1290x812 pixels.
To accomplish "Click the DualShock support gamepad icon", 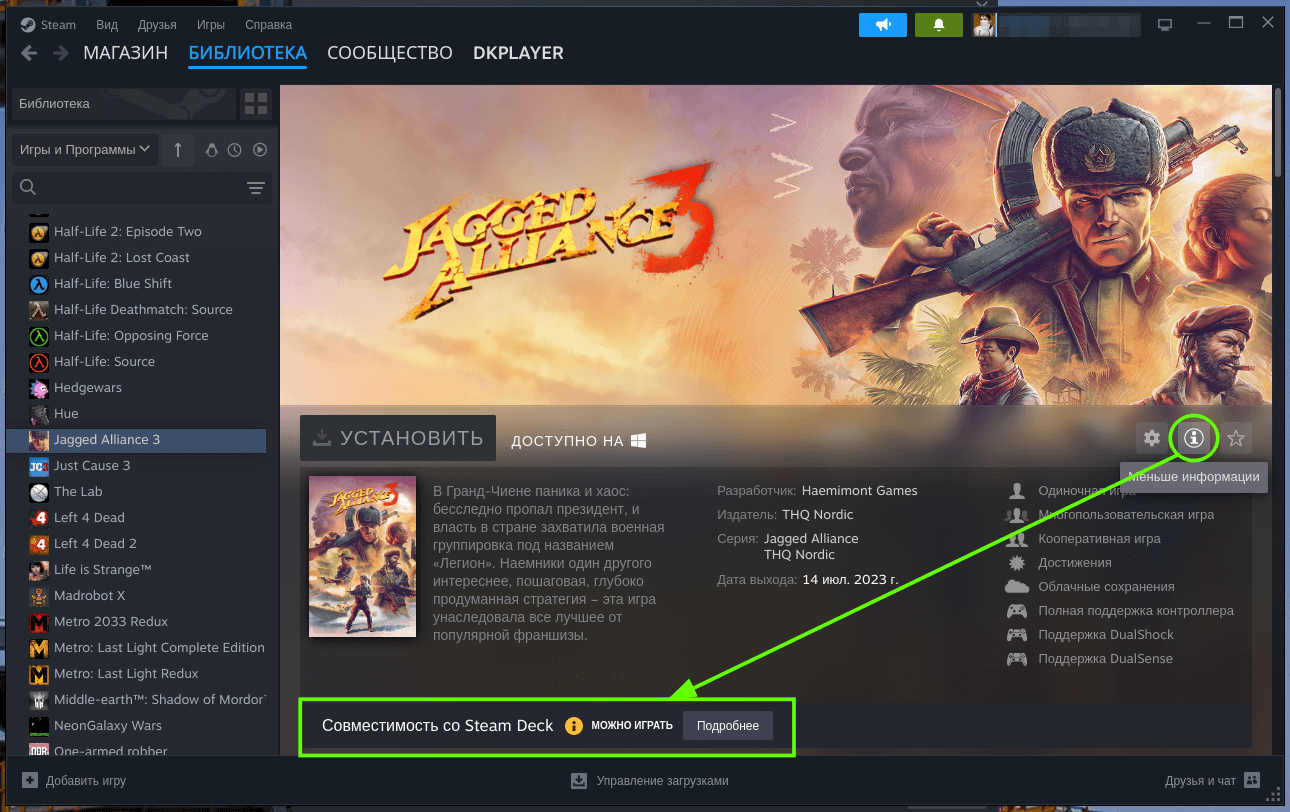I will 1017,635.
